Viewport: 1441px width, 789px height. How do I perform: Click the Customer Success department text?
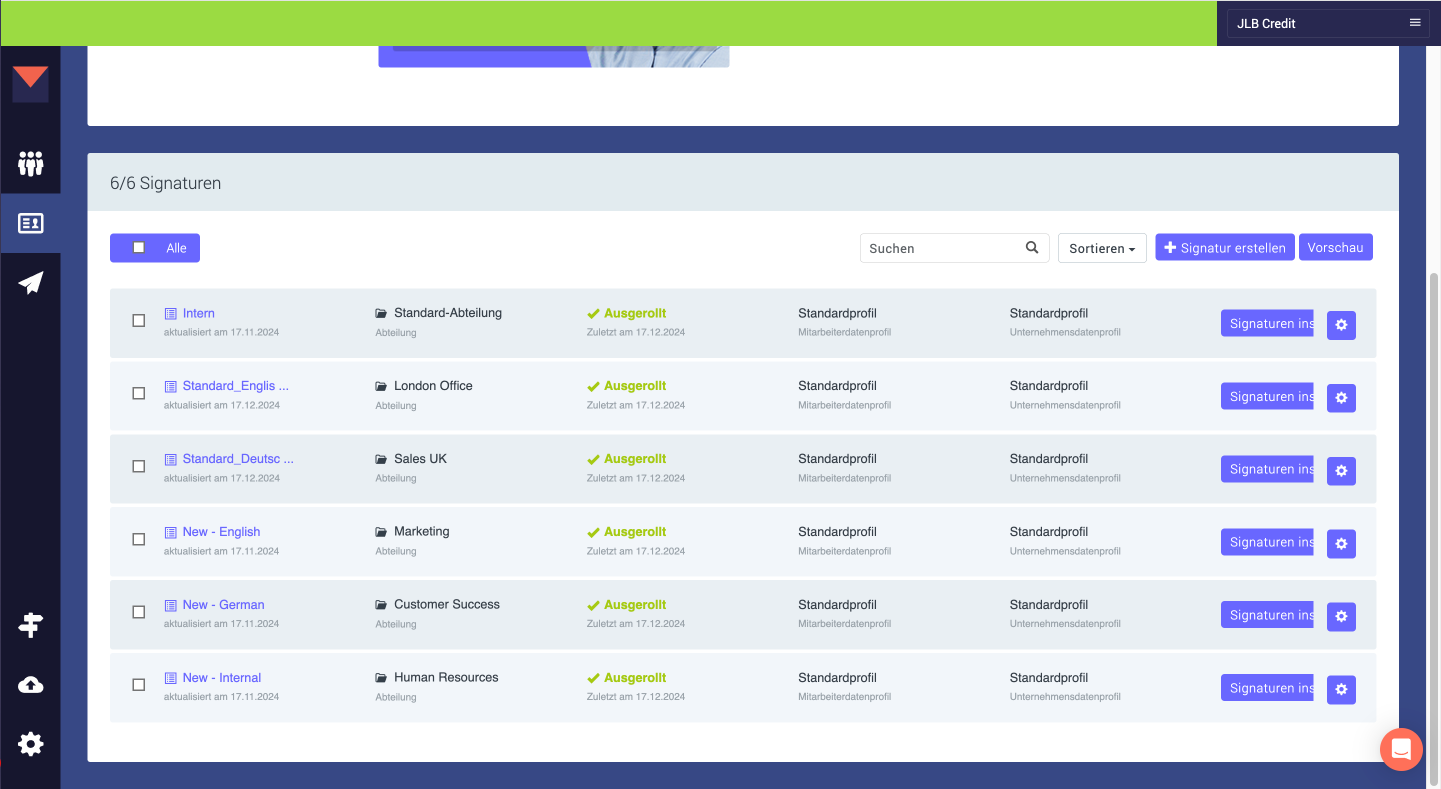point(447,605)
